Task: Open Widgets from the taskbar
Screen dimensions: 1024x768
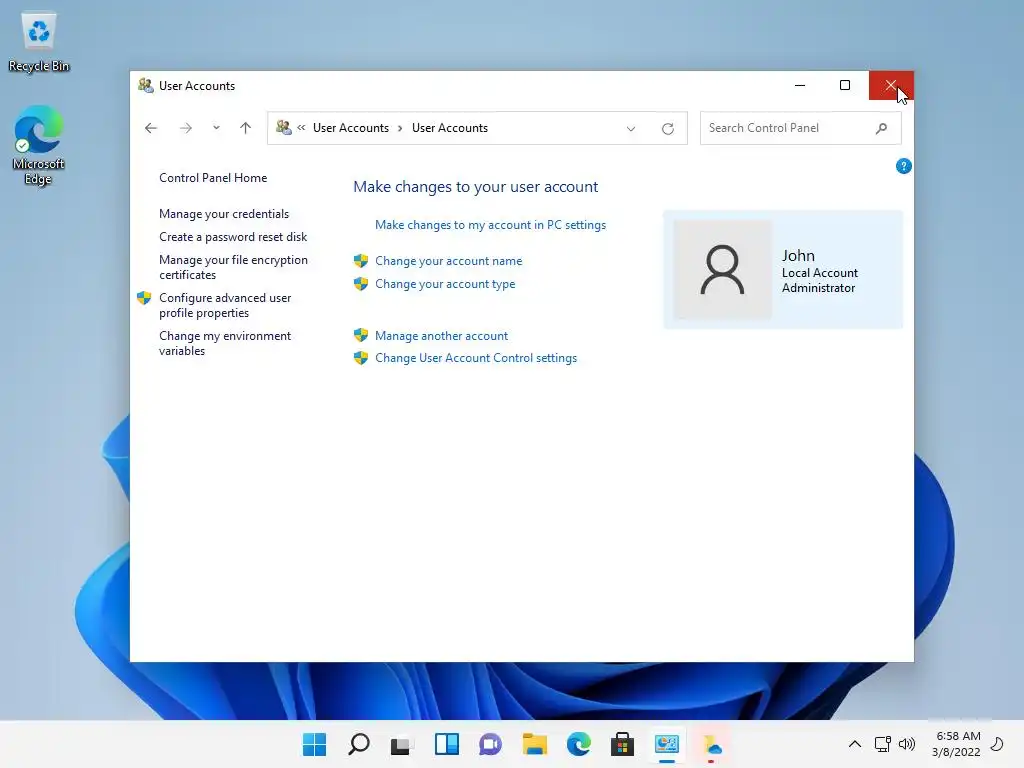Action: coord(447,744)
